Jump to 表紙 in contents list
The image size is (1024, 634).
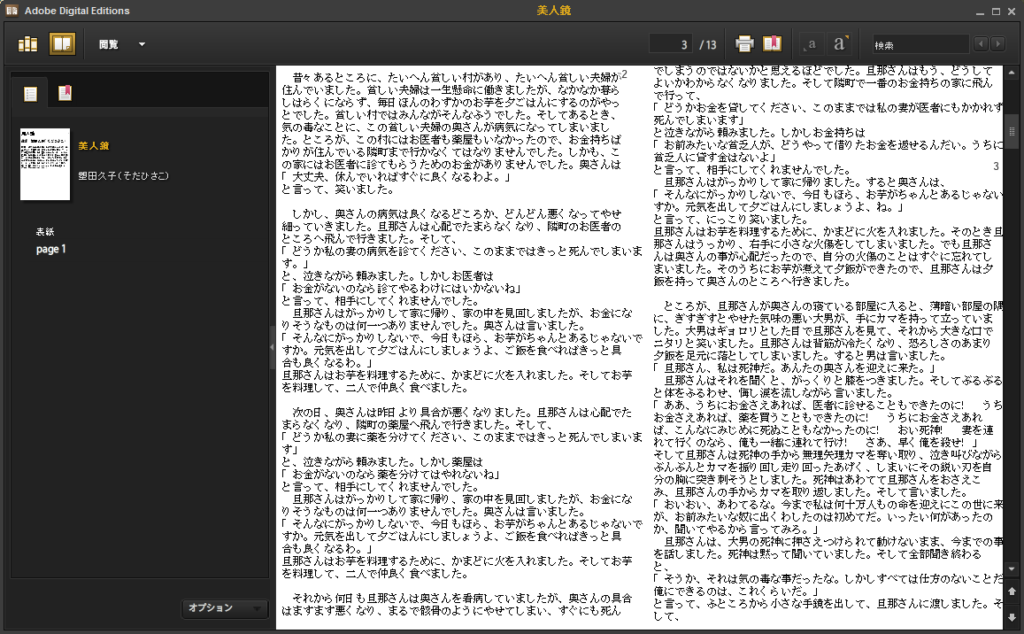[x=45, y=231]
